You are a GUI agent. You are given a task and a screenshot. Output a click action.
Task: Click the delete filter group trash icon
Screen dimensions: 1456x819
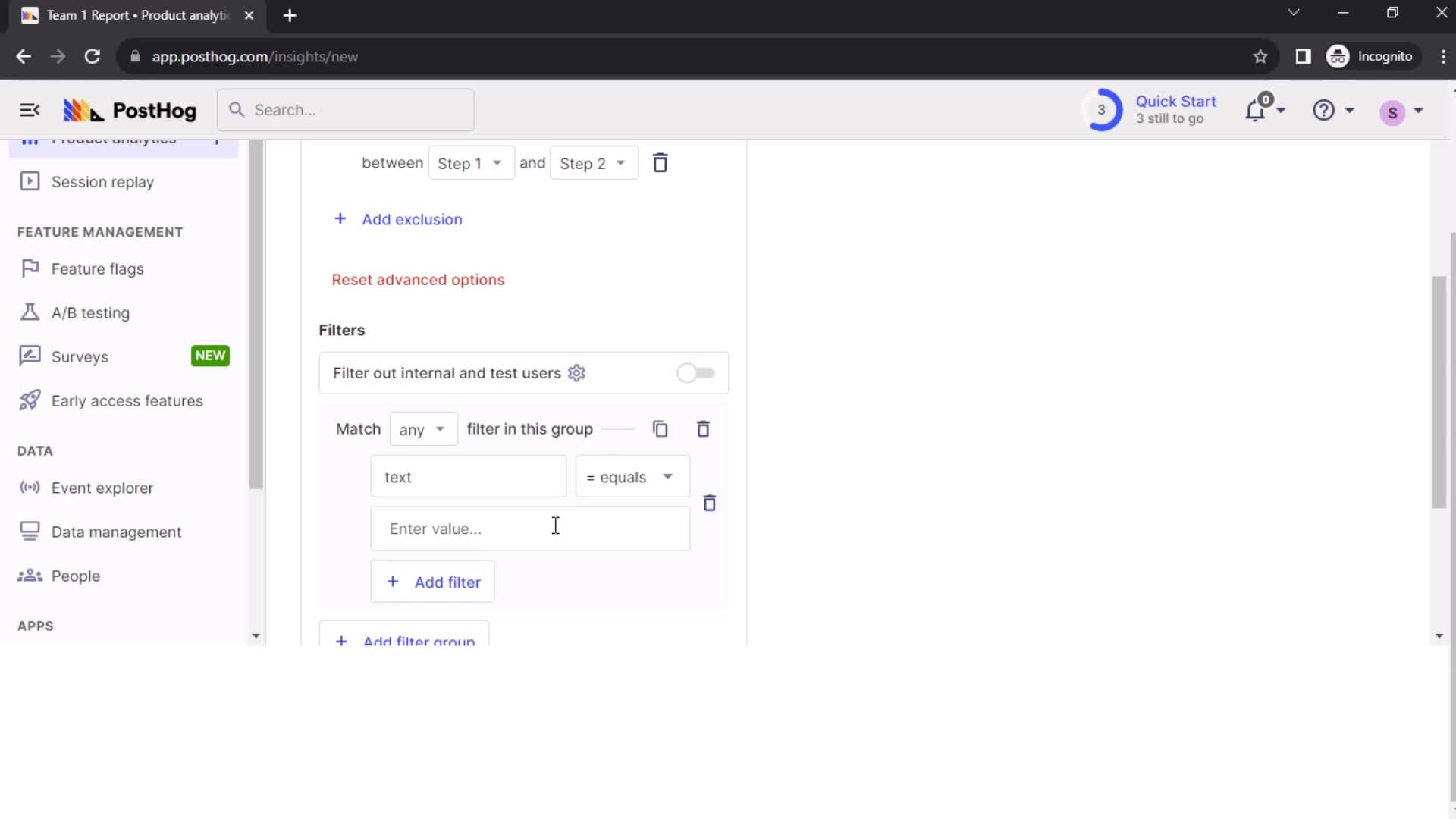pos(703,429)
